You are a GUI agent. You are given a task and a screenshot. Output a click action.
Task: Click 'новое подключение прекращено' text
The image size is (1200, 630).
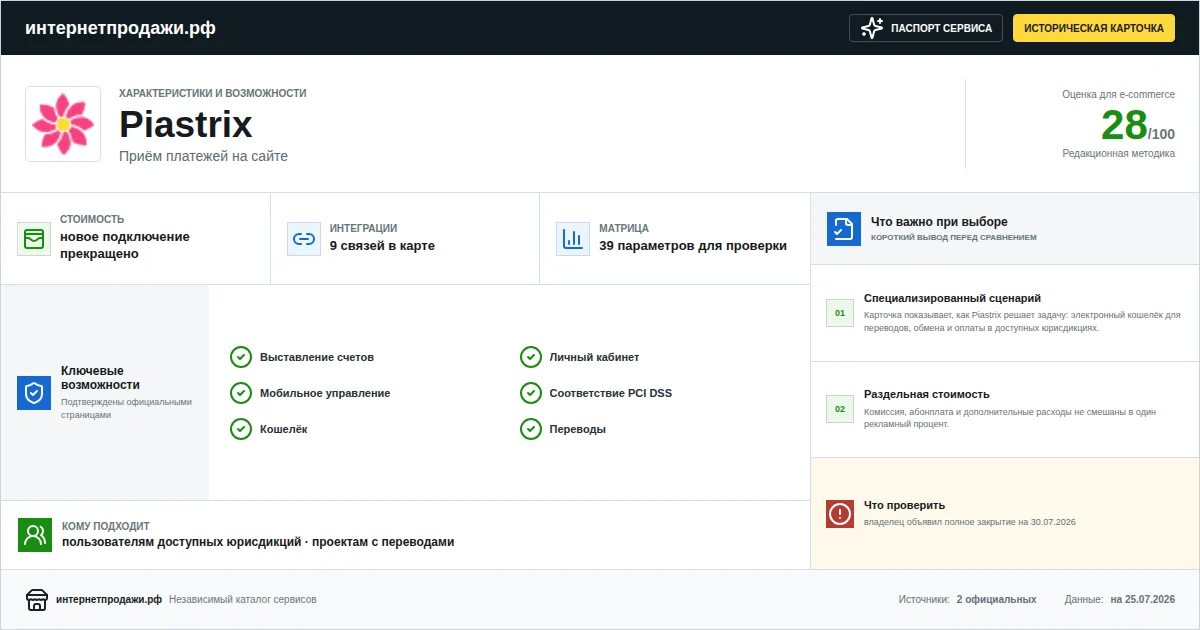[125, 245]
